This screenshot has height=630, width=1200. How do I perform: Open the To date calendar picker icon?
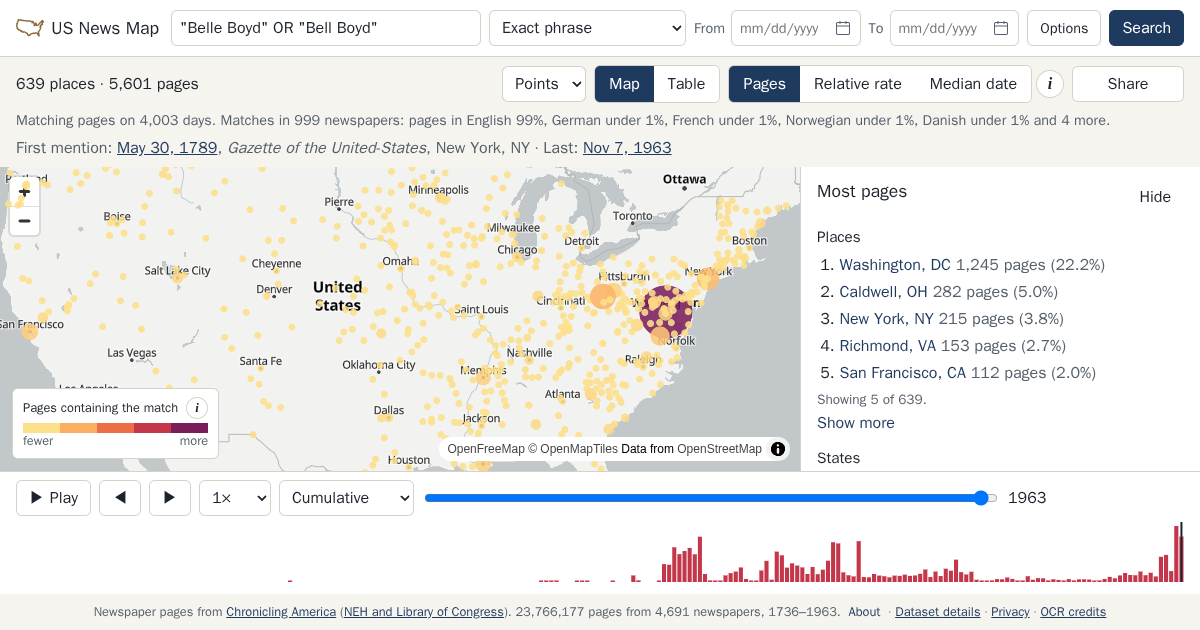pos(1001,28)
